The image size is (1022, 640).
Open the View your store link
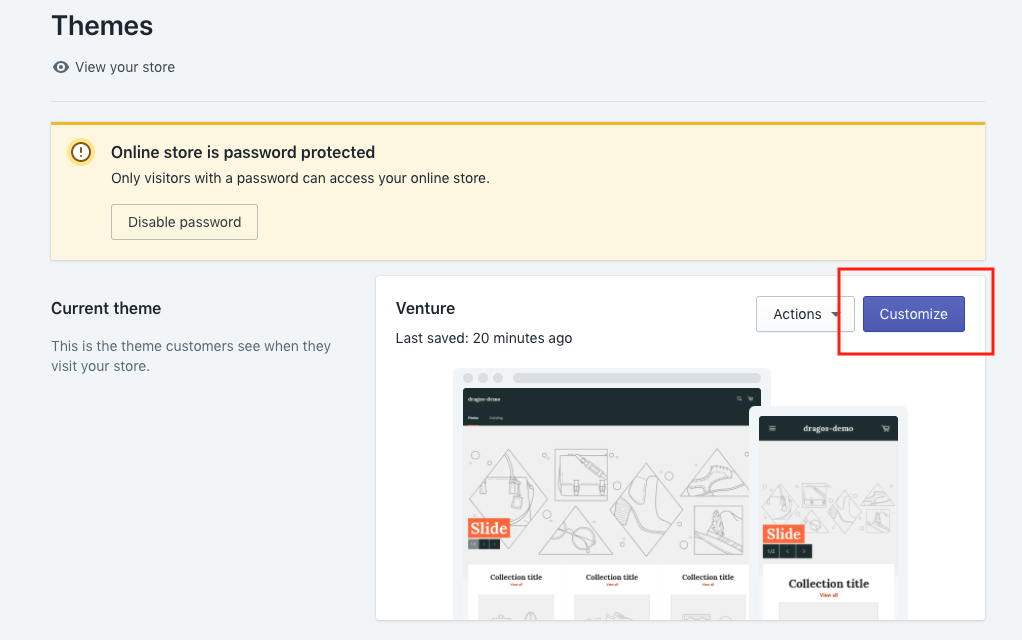125,67
